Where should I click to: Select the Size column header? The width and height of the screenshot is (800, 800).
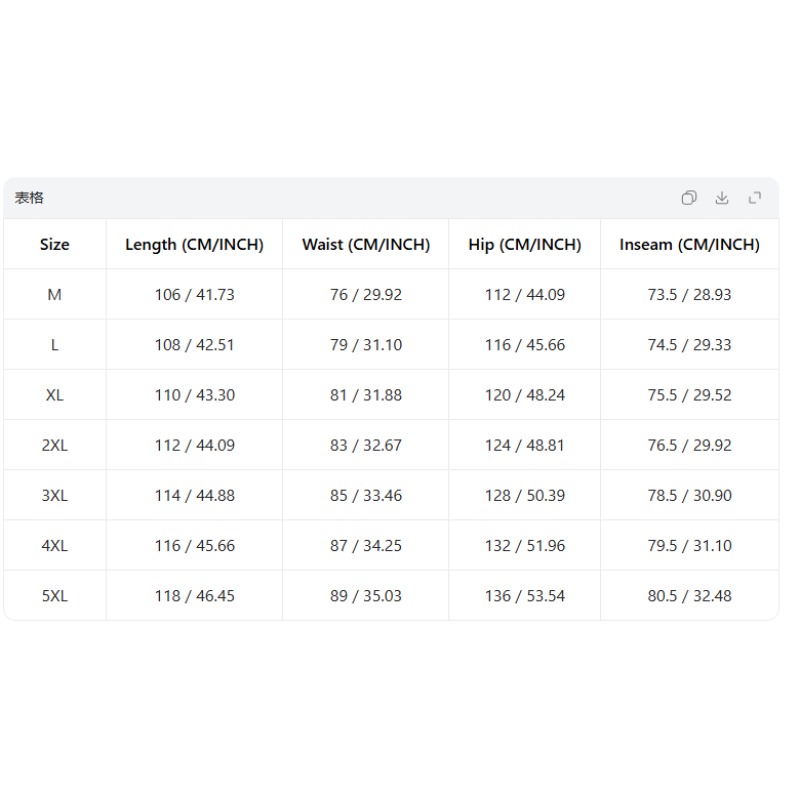pos(55,244)
